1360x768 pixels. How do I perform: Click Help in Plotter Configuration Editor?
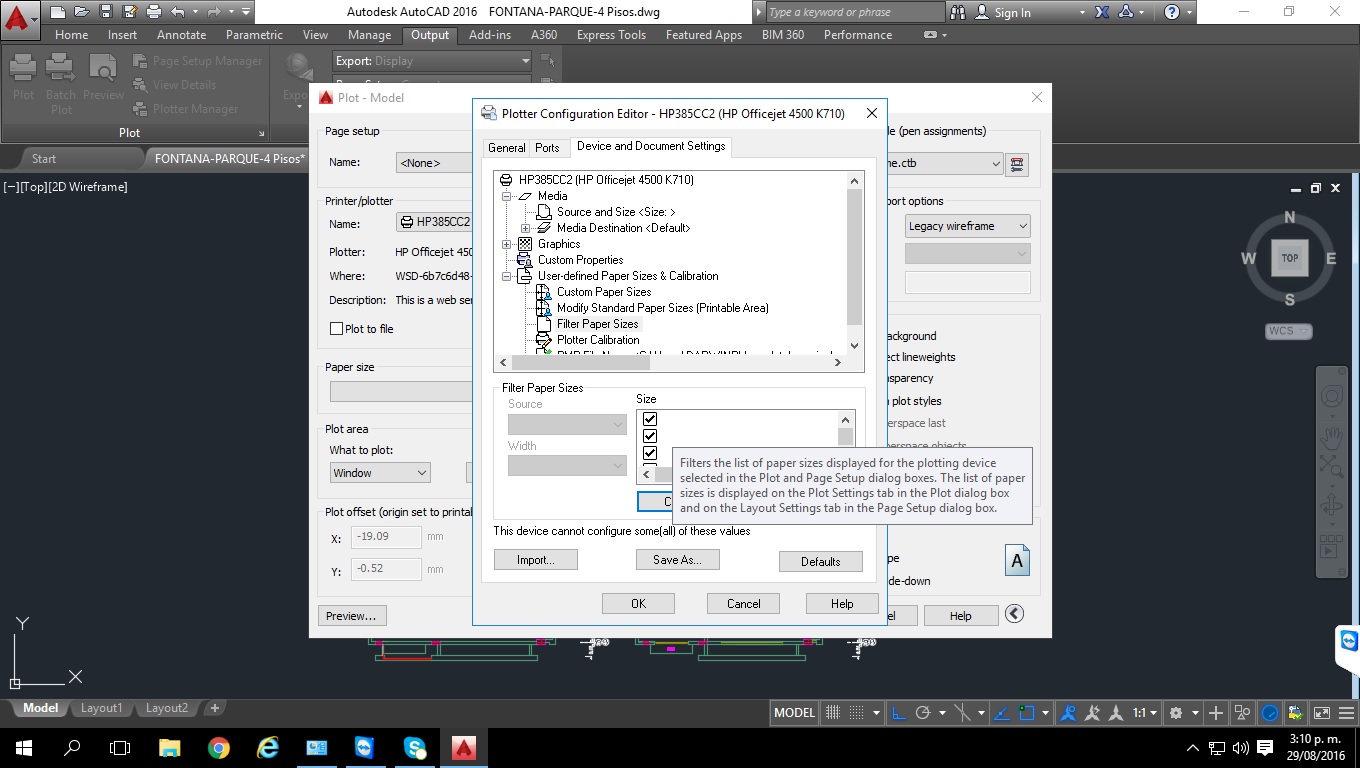click(842, 603)
